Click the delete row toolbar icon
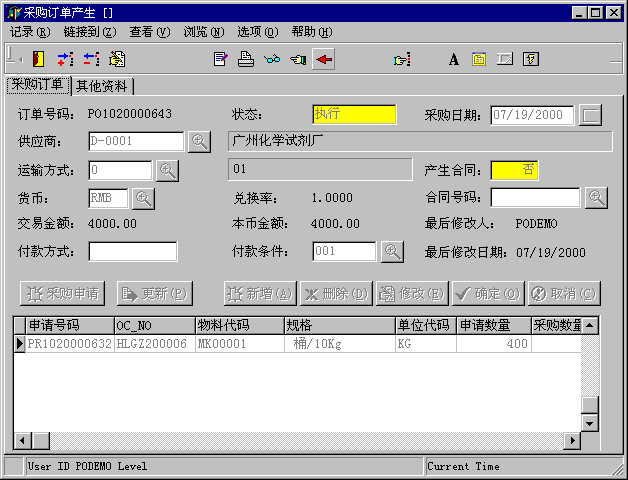The height and width of the screenshot is (480, 628). pos(91,59)
